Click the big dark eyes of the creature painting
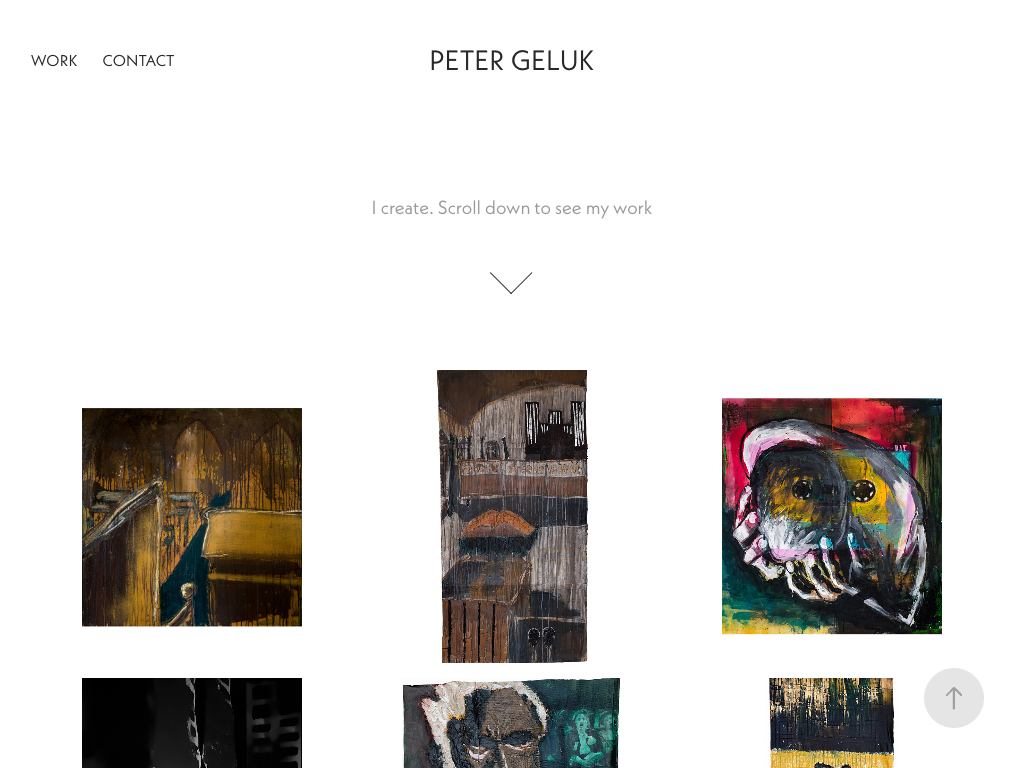 [832, 490]
